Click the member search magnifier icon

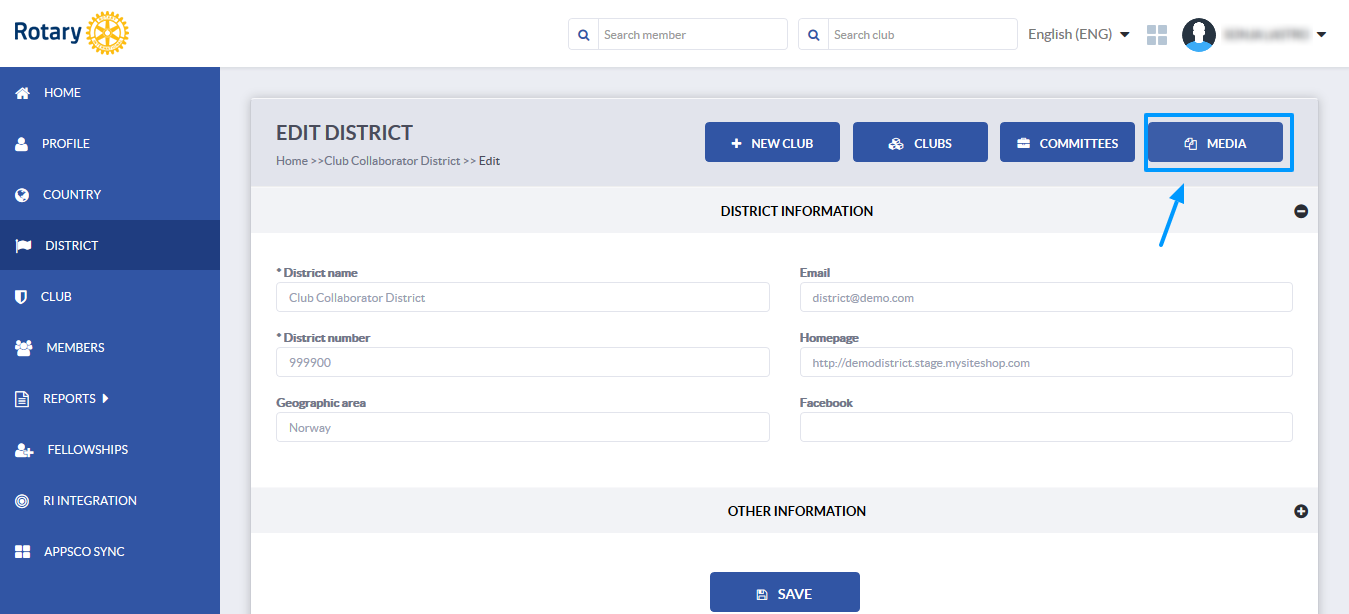[584, 35]
